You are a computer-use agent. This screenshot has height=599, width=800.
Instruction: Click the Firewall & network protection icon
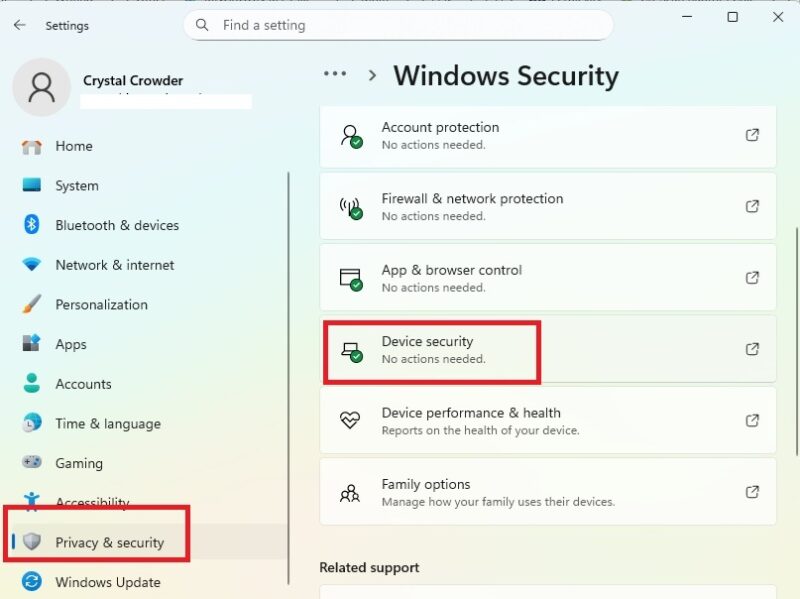[x=352, y=206]
